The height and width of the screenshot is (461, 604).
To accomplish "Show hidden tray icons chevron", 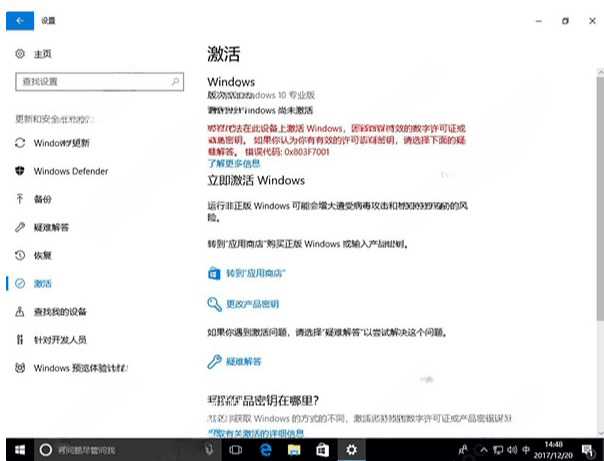I will [x=484, y=449].
